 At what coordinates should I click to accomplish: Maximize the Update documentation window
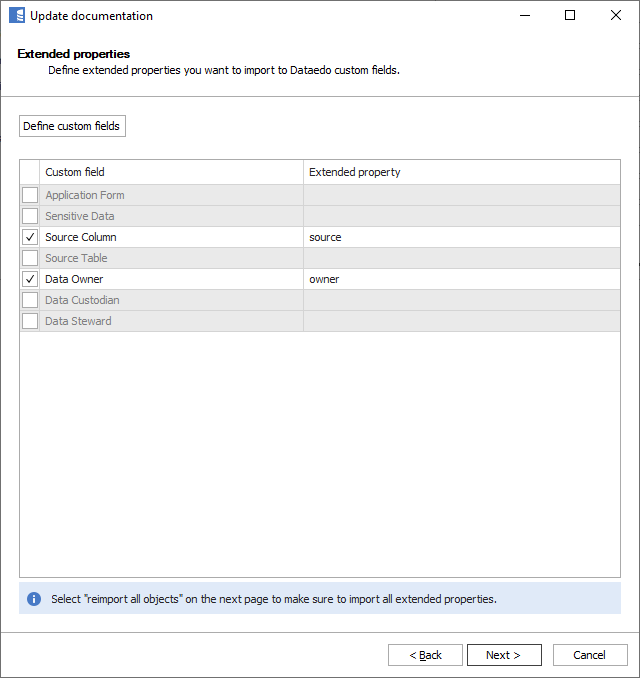click(x=570, y=16)
